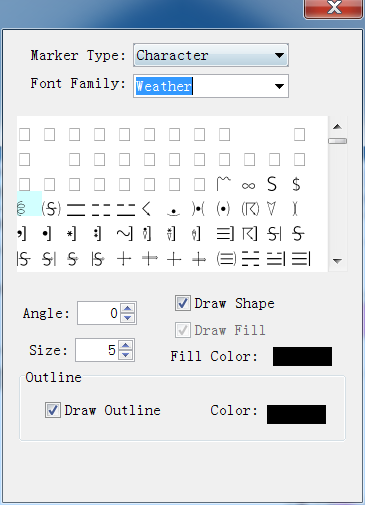Open the Fill Color swatch

click(x=302, y=356)
